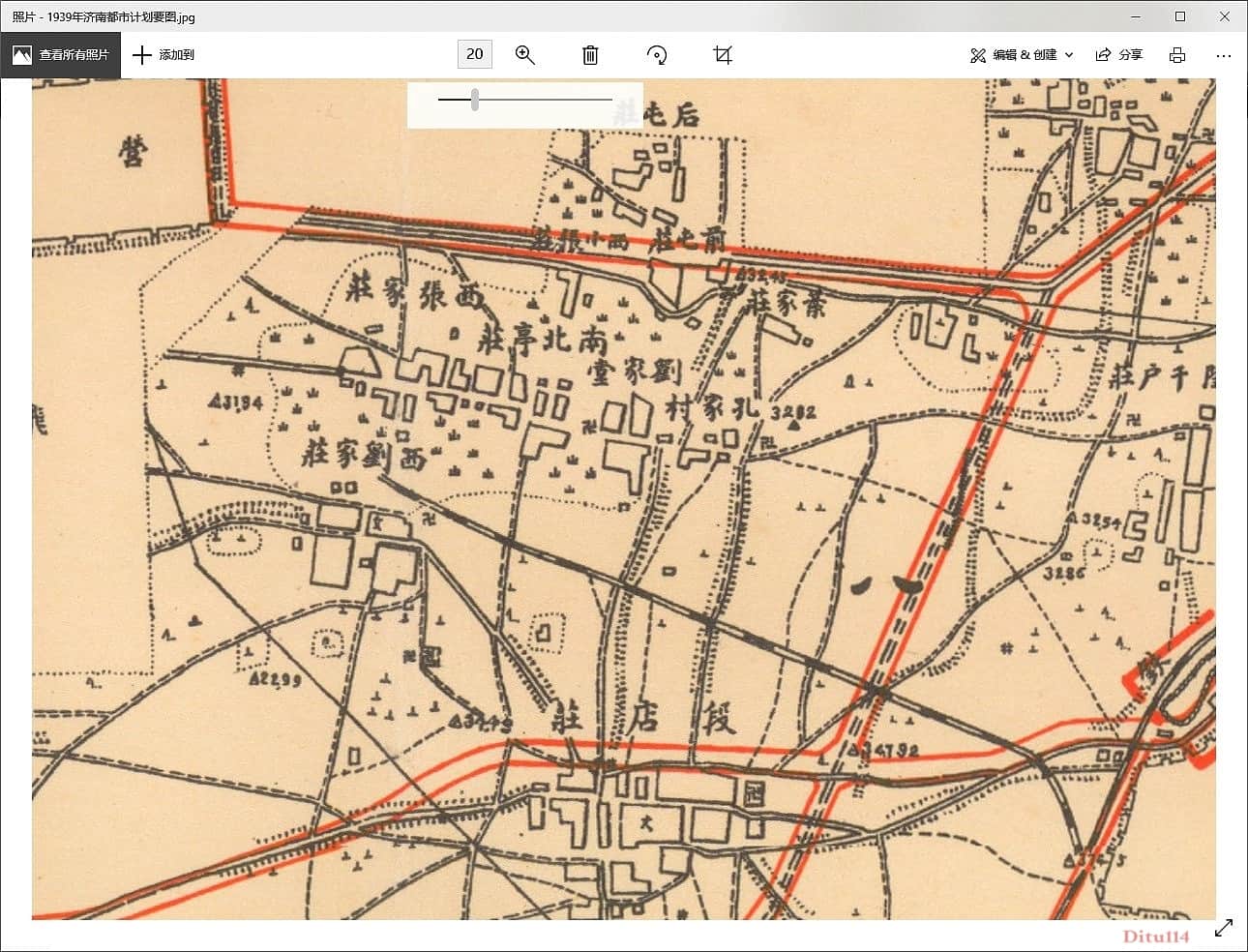Delete the photo with trash icon

tap(590, 55)
